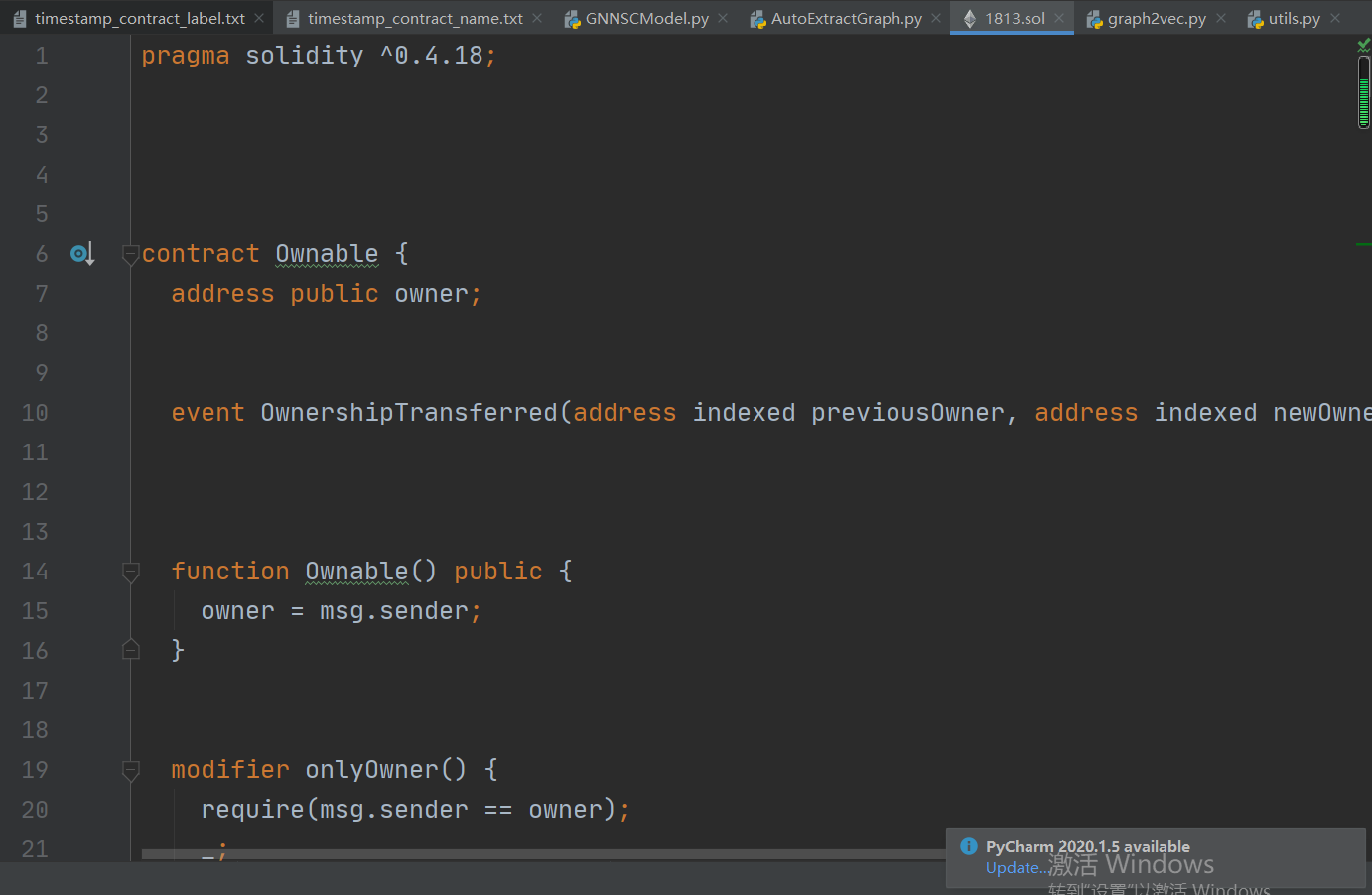This screenshot has height=895, width=1372.
Task: Fold the function Ownable() block
Action: (x=130, y=572)
